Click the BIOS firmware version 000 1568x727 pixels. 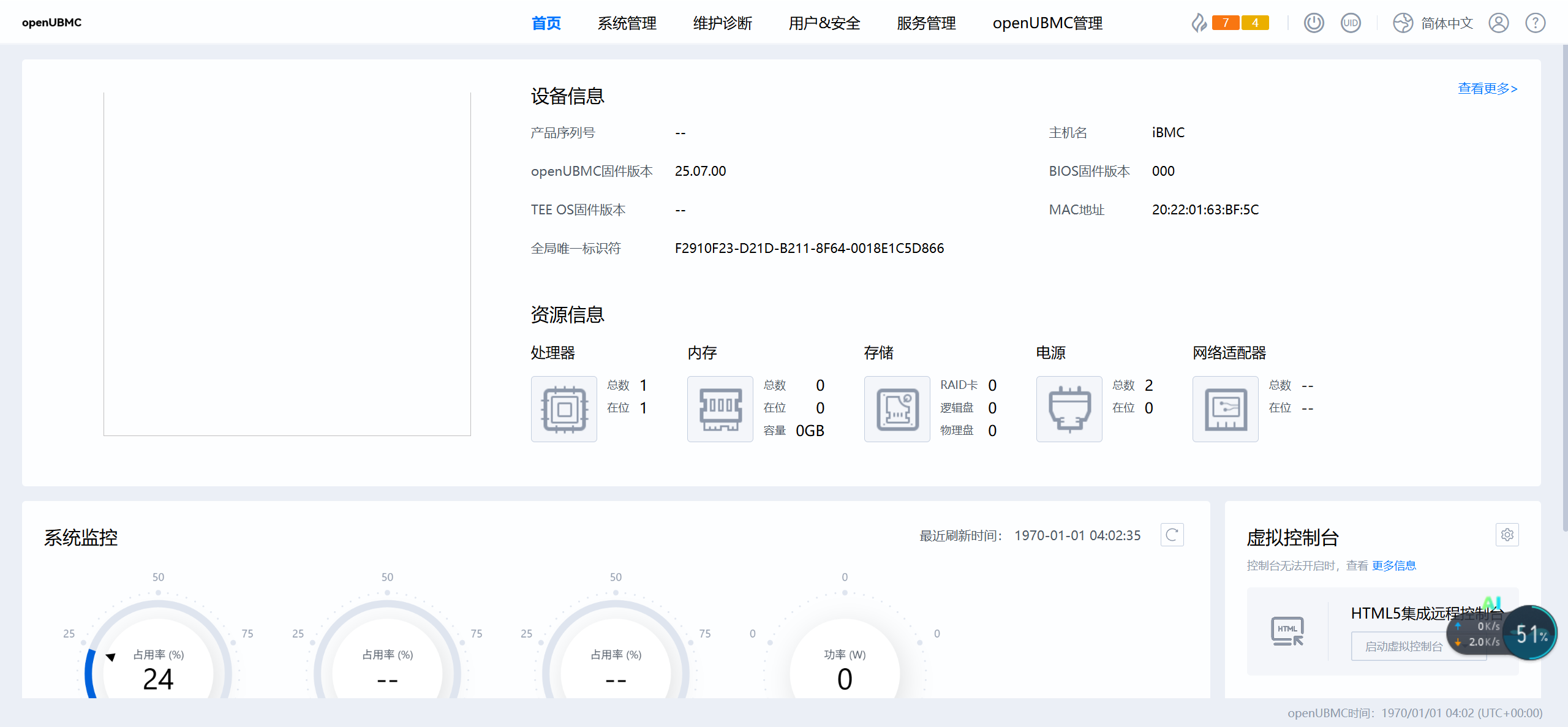1163,171
